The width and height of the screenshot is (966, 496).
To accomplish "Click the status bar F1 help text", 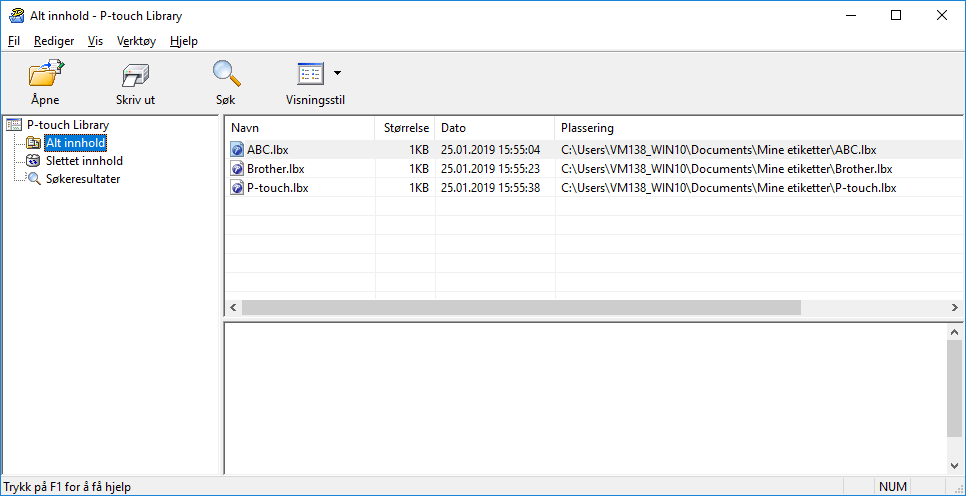I will tap(67, 487).
